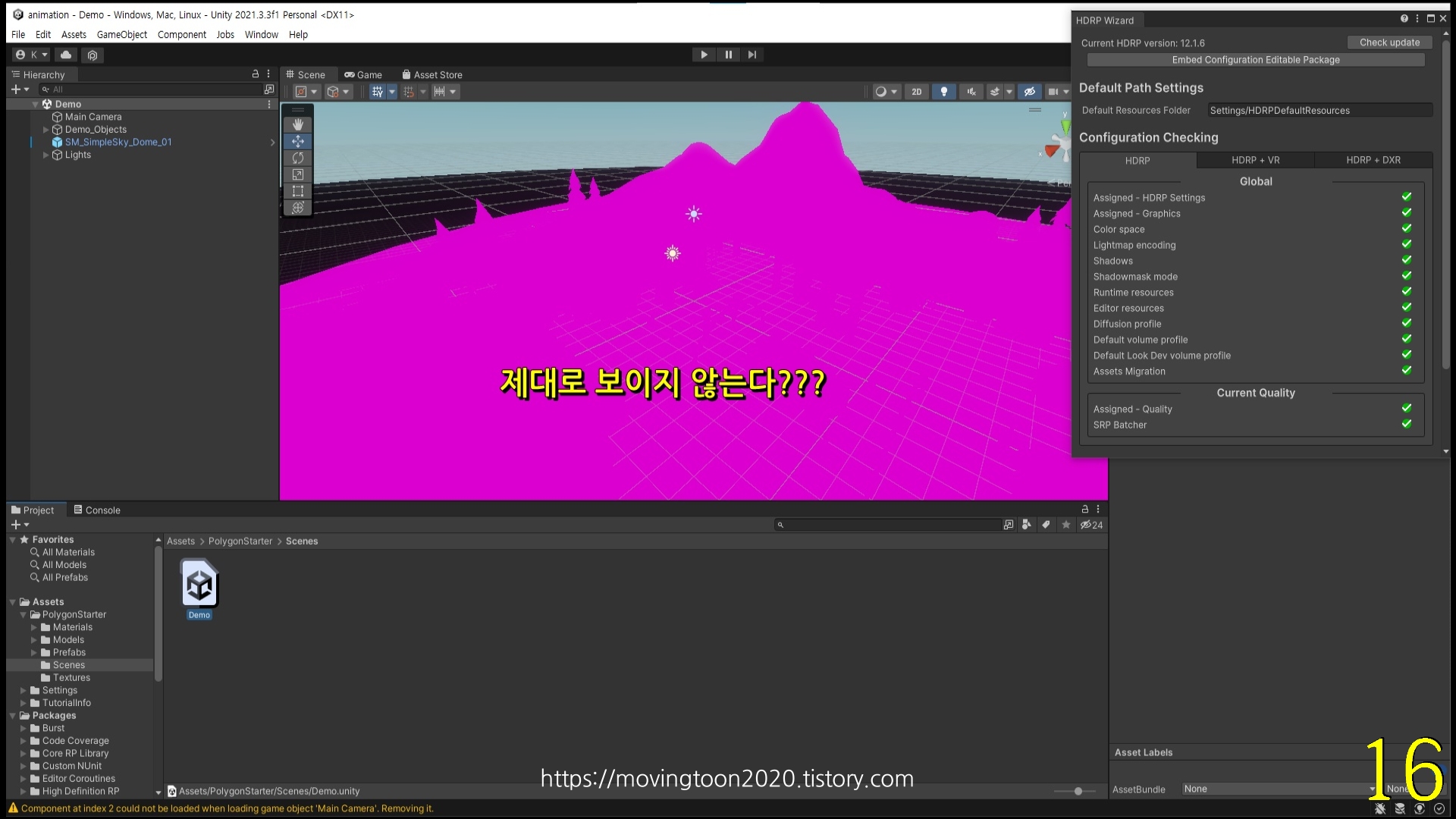
Task: Select the HDRP + VR tab
Action: (x=1255, y=160)
